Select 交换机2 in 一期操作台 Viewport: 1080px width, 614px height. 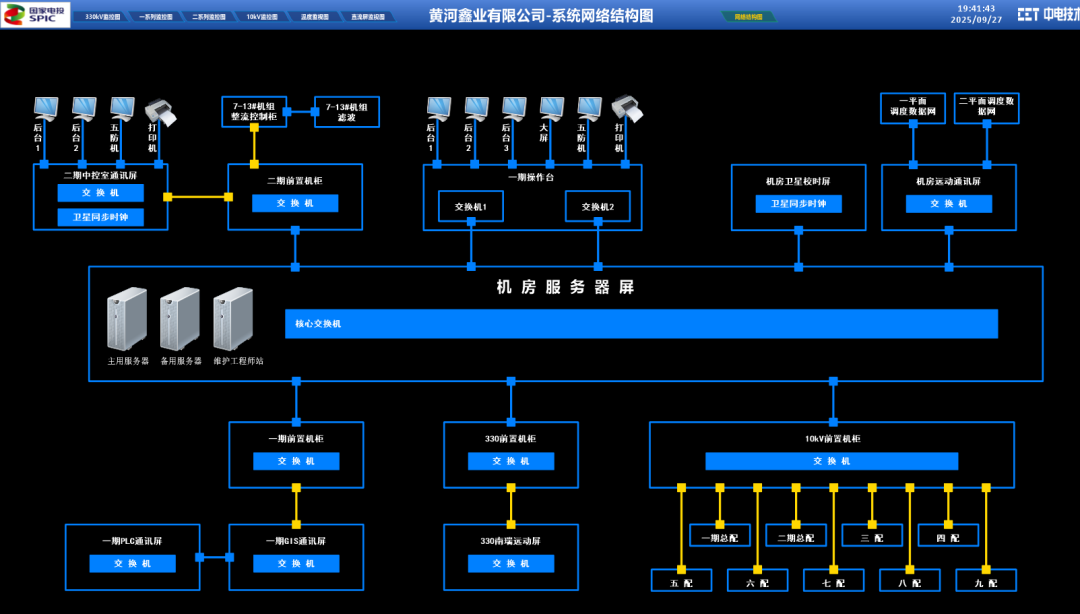pos(597,207)
